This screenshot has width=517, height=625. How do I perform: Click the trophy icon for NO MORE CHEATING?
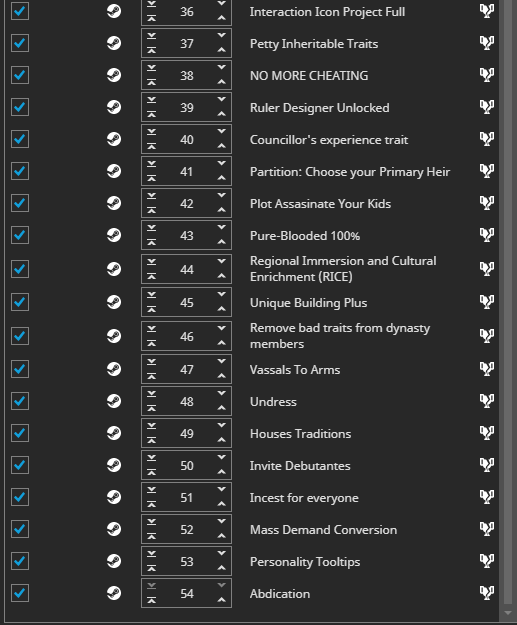pos(487,75)
